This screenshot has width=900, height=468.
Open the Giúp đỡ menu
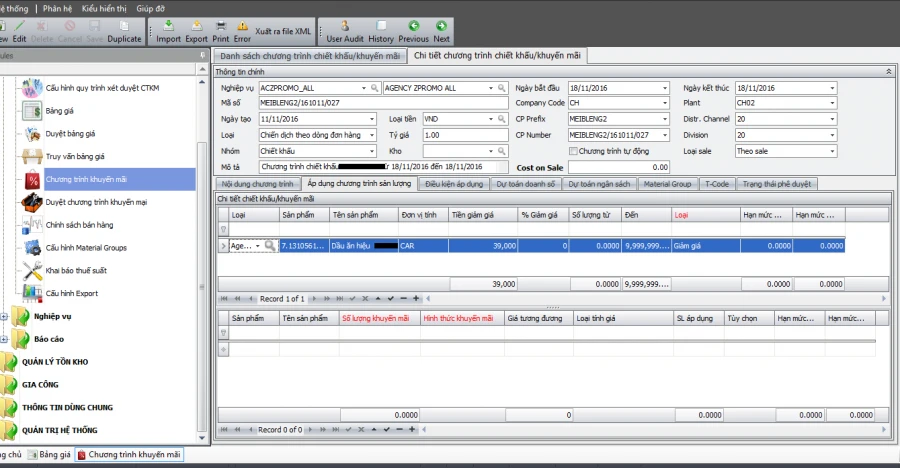click(150, 9)
